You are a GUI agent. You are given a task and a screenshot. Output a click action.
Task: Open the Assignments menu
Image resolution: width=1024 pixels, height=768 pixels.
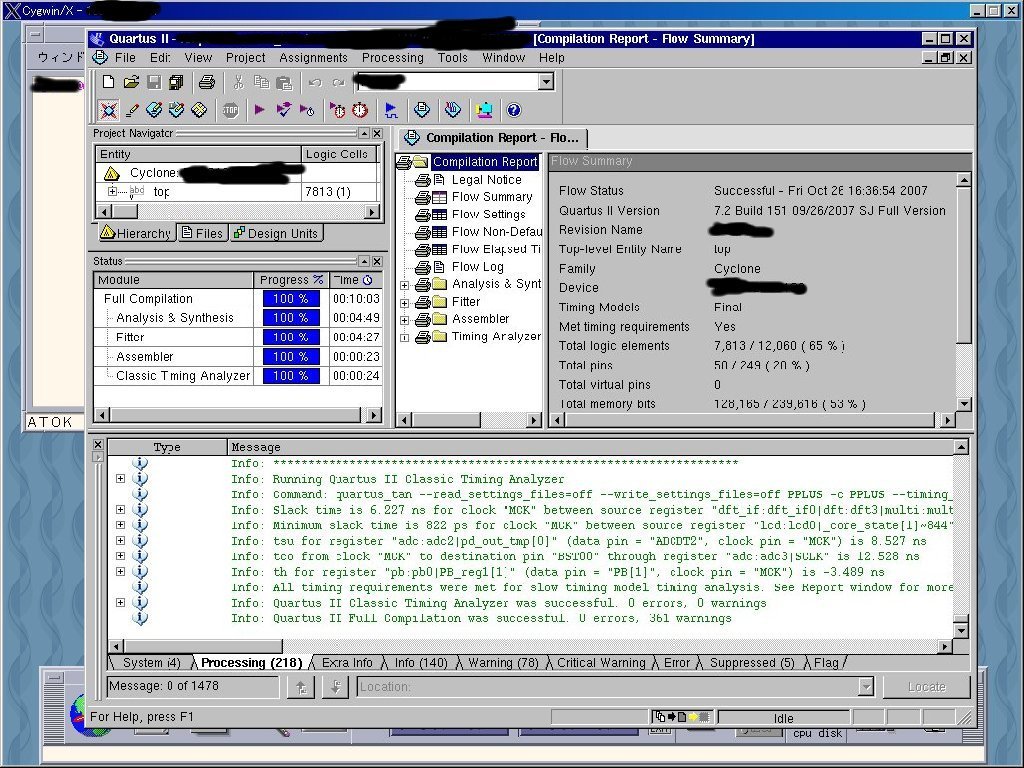pos(313,57)
